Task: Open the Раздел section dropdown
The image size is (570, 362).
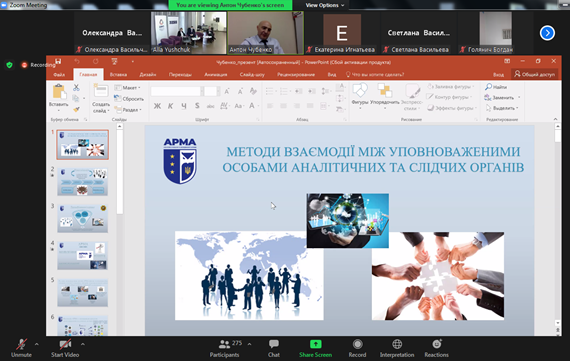Action: [128, 109]
